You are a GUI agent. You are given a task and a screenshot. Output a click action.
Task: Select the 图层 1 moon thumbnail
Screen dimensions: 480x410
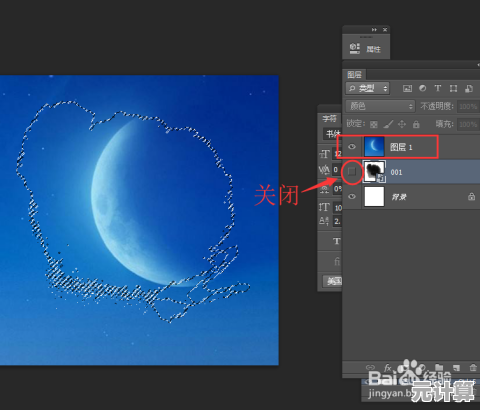click(x=374, y=147)
